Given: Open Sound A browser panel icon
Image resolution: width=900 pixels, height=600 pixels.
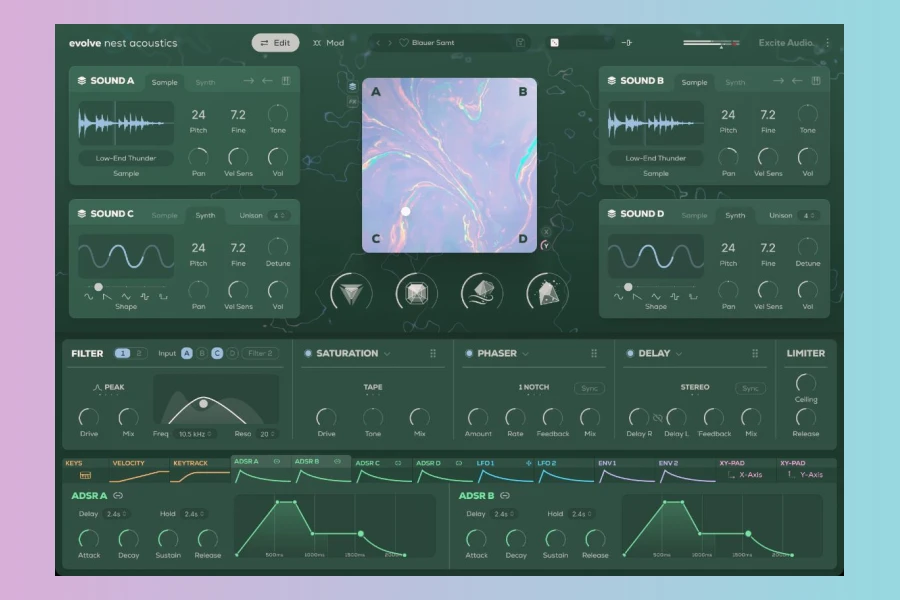Looking at the screenshot, I should click(286, 81).
